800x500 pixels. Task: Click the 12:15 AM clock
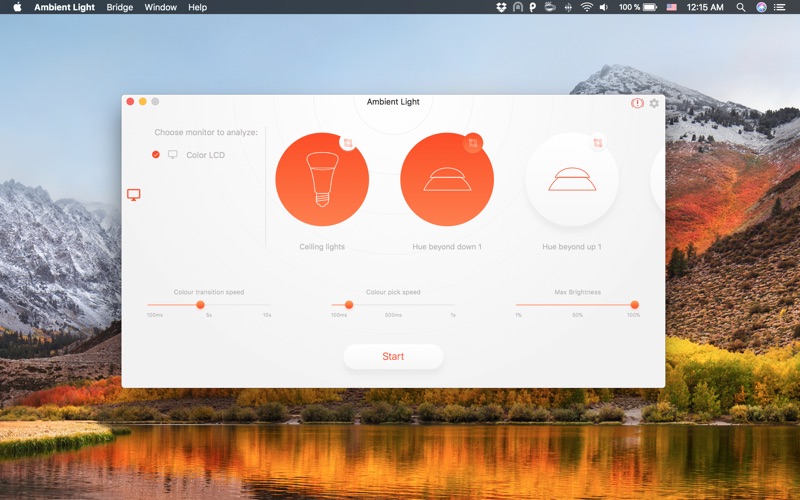pyautogui.click(x=705, y=7)
